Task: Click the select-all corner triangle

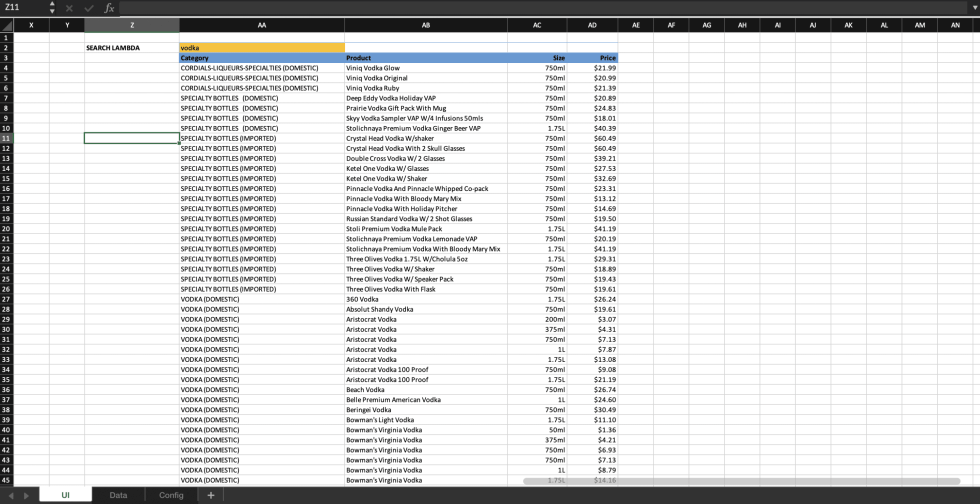Action: tap(6, 25)
